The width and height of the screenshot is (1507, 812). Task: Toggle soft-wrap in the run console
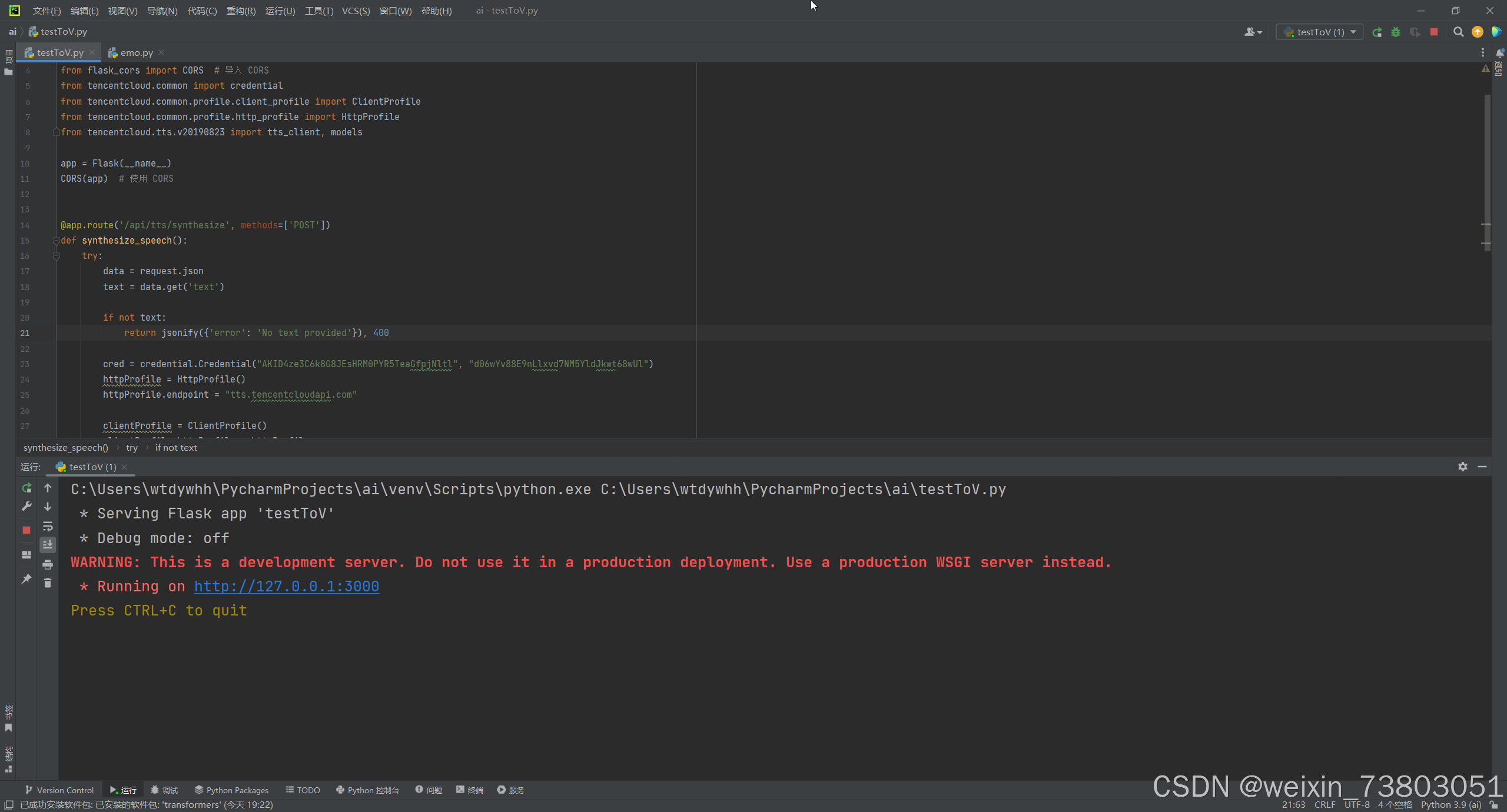[48, 526]
